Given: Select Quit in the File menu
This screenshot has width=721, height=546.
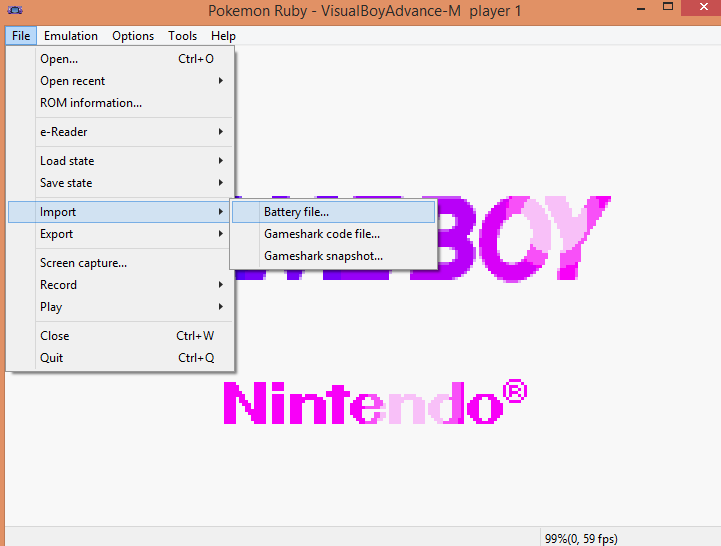Looking at the screenshot, I should [x=120, y=358].
